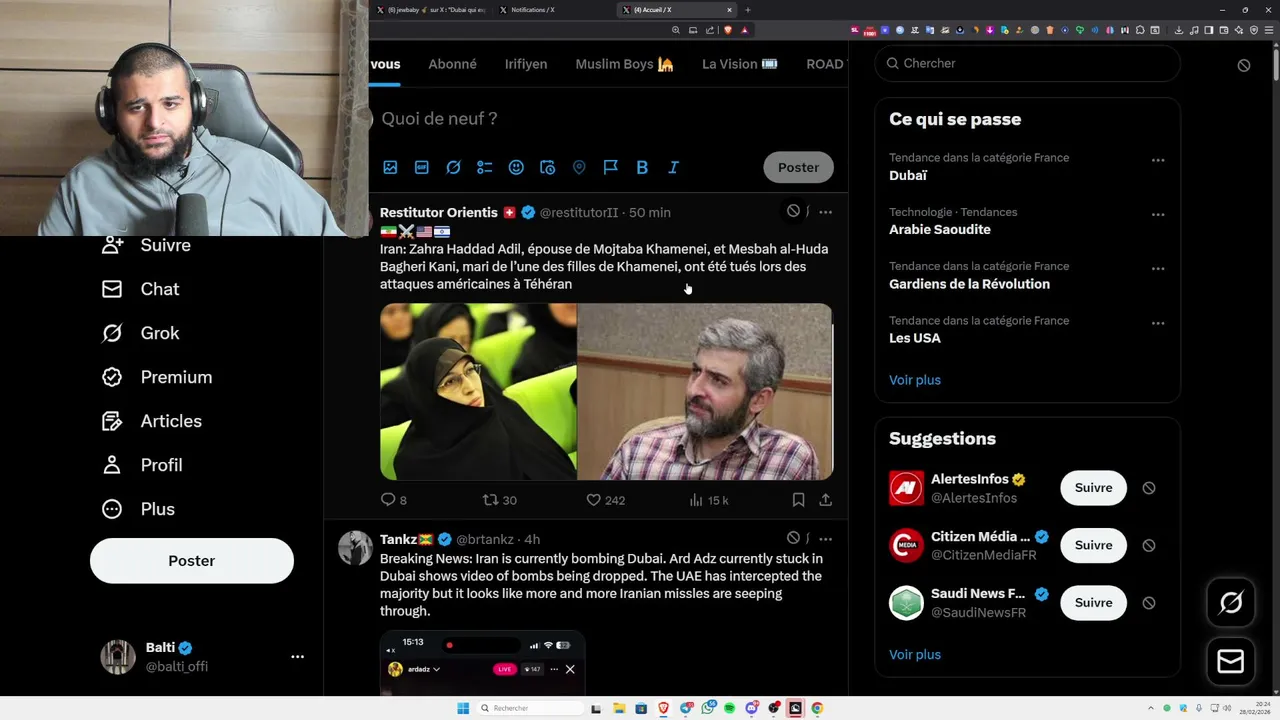This screenshot has height=720, width=1280.
Task: Click the large Poster sidebar button
Action: pos(192,561)
